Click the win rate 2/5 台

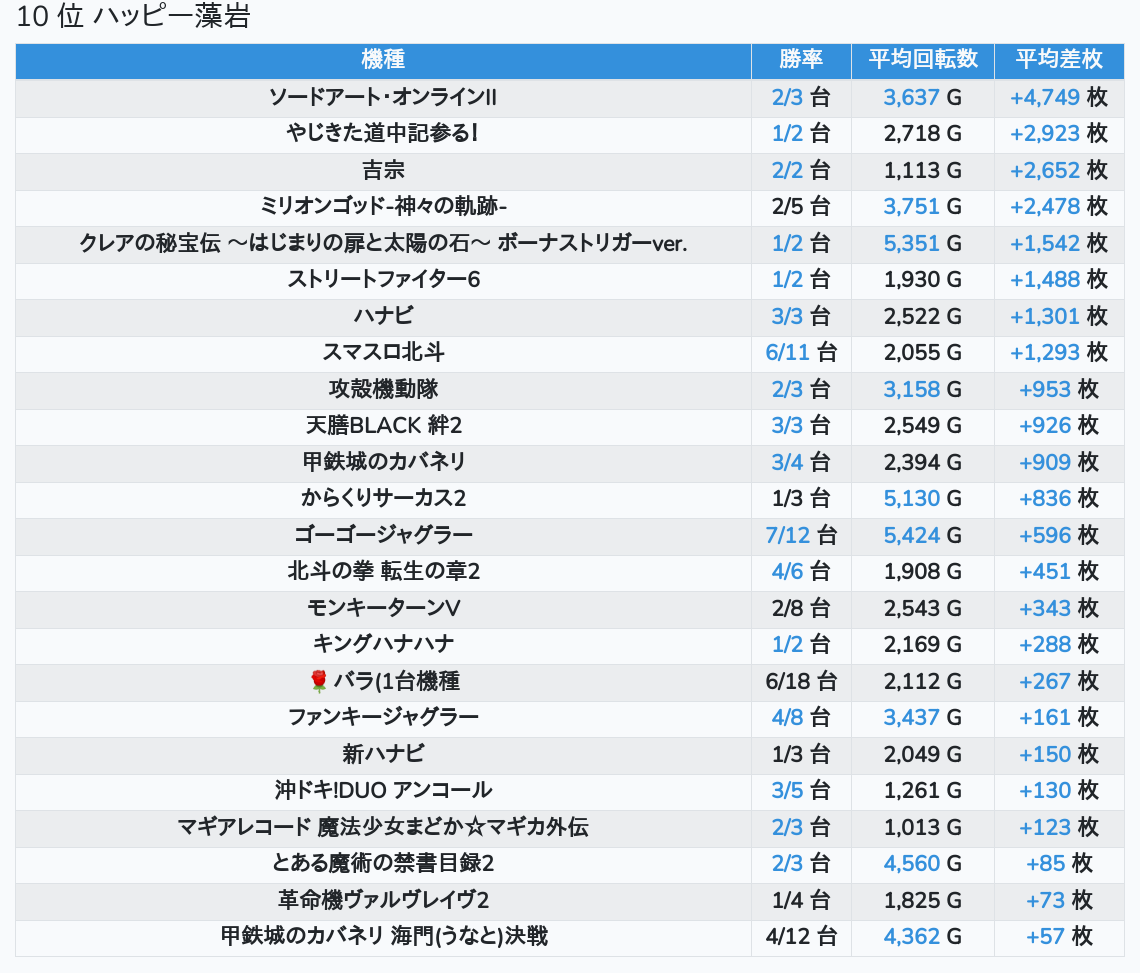(801, 207)
